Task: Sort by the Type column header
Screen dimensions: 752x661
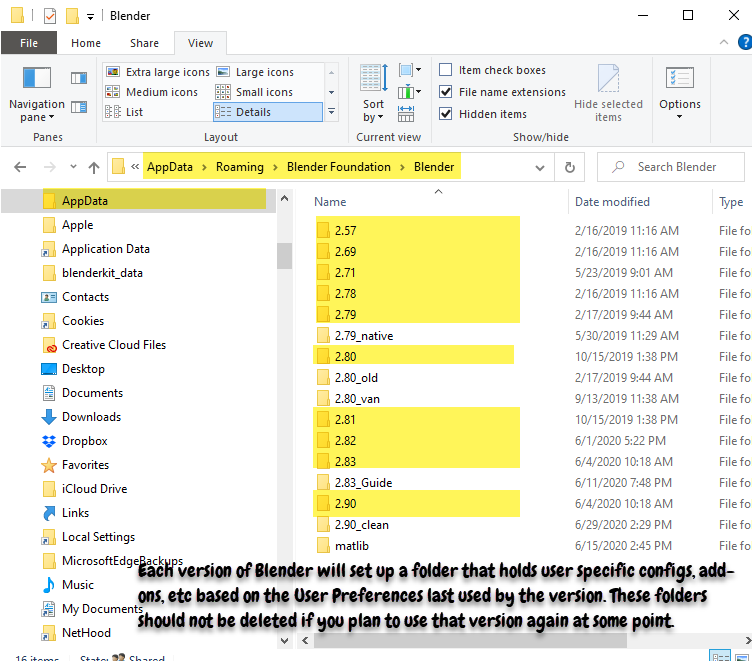Action: (x=731, y=202)
